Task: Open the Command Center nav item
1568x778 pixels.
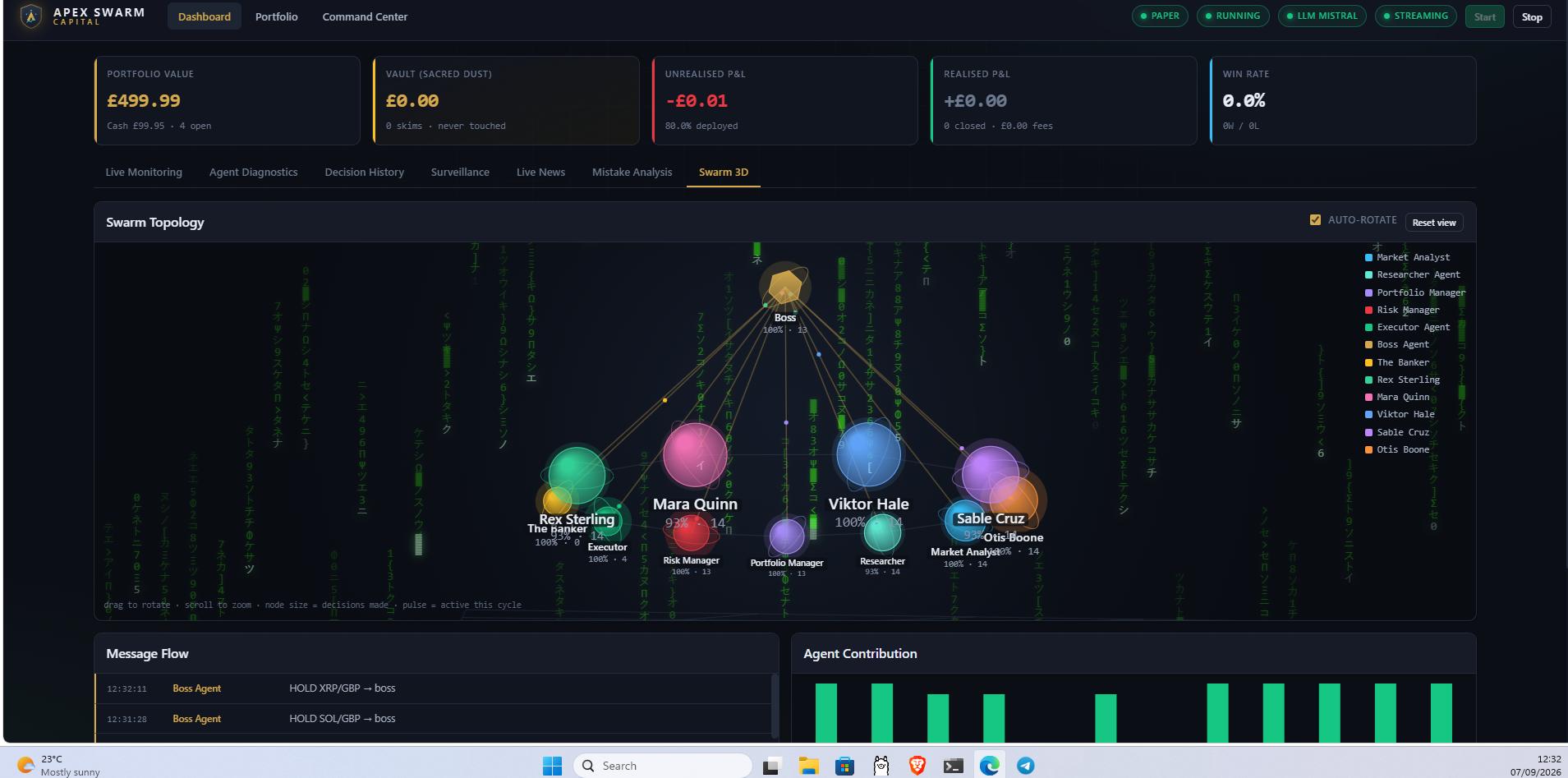Action: click(x=365, y=16)
